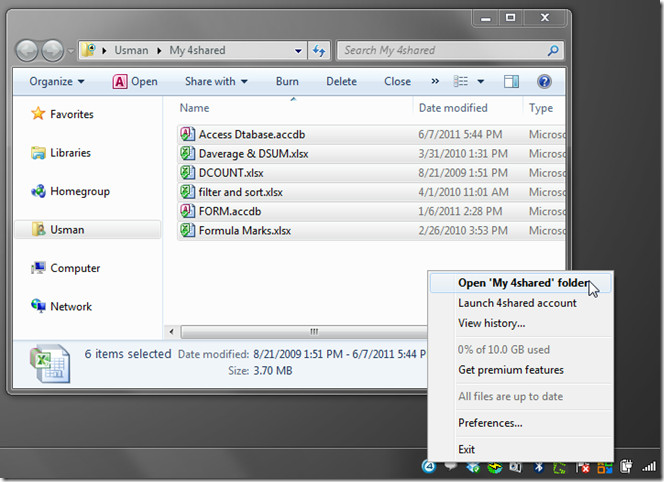
Task: Click the Help question mark icon
Action: (544, 82)
